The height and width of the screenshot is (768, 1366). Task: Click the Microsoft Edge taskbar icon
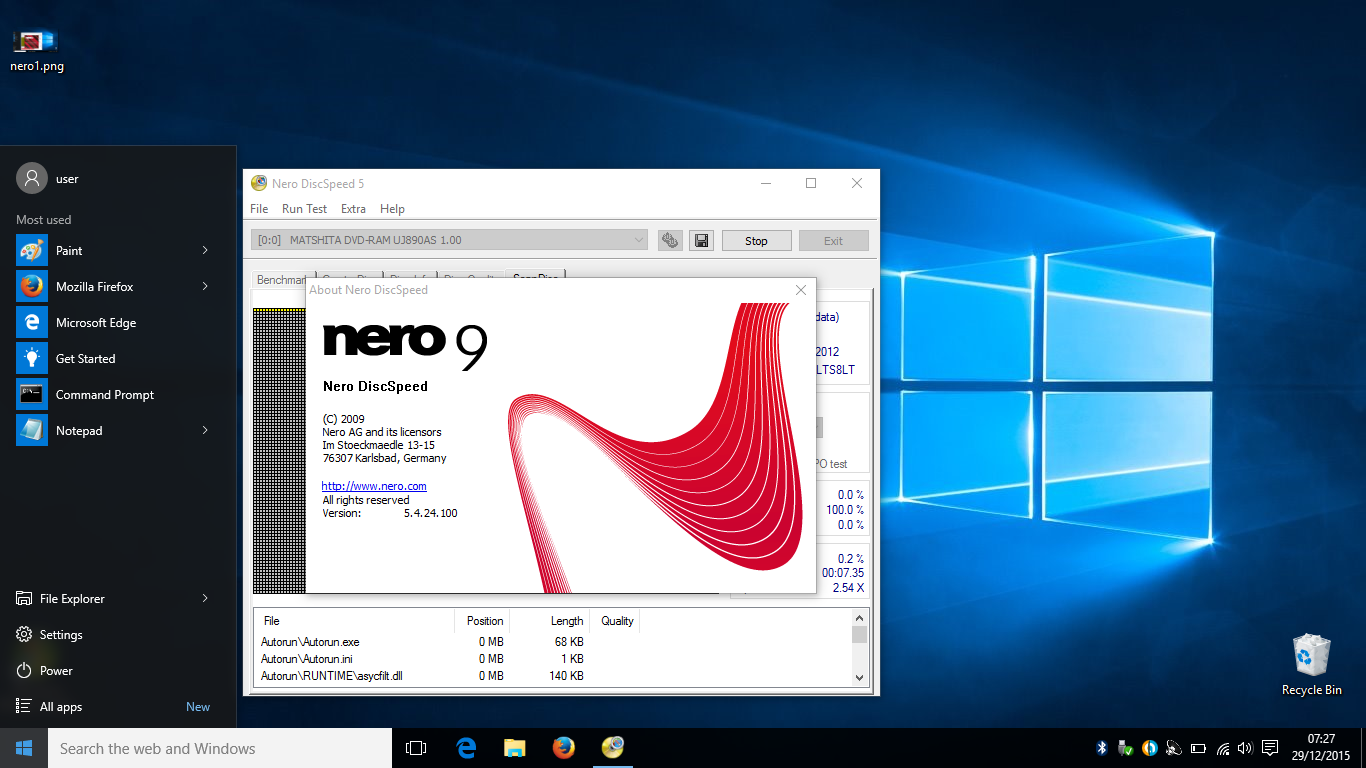tap(466, 748)
